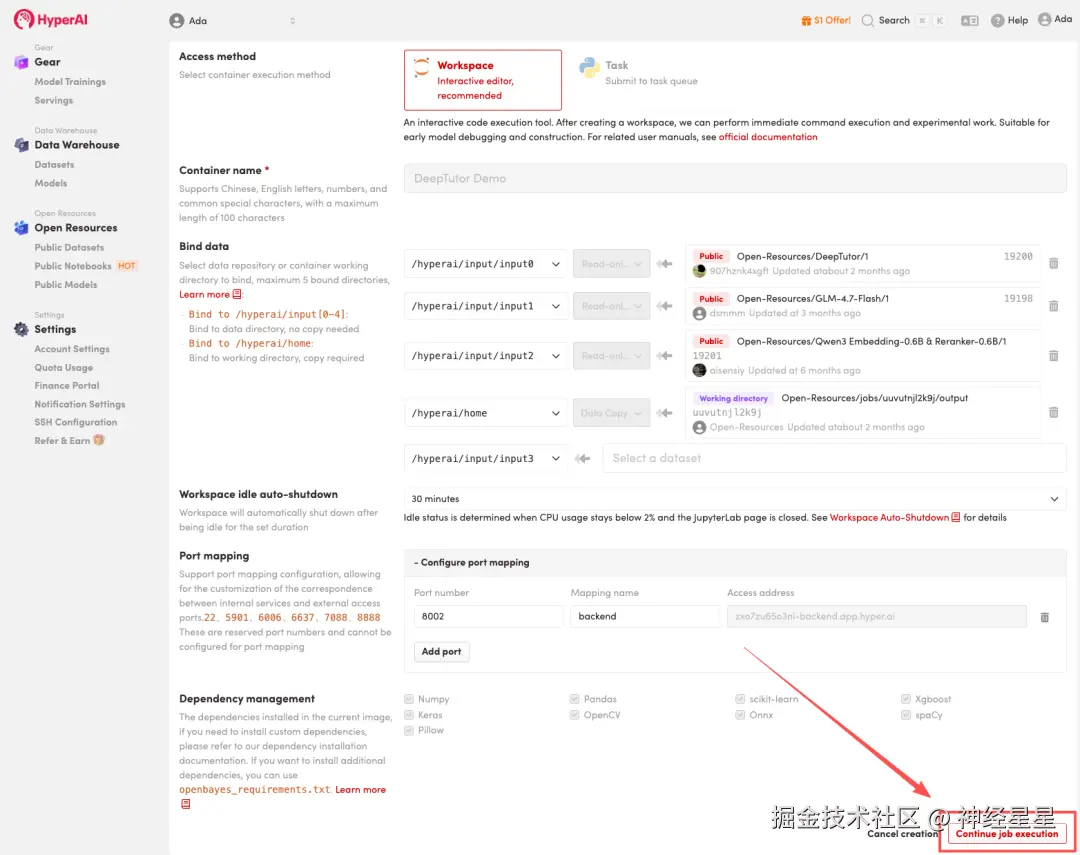Open the Gear section icon
1080x855 pixels.
(x=21, y=62)
